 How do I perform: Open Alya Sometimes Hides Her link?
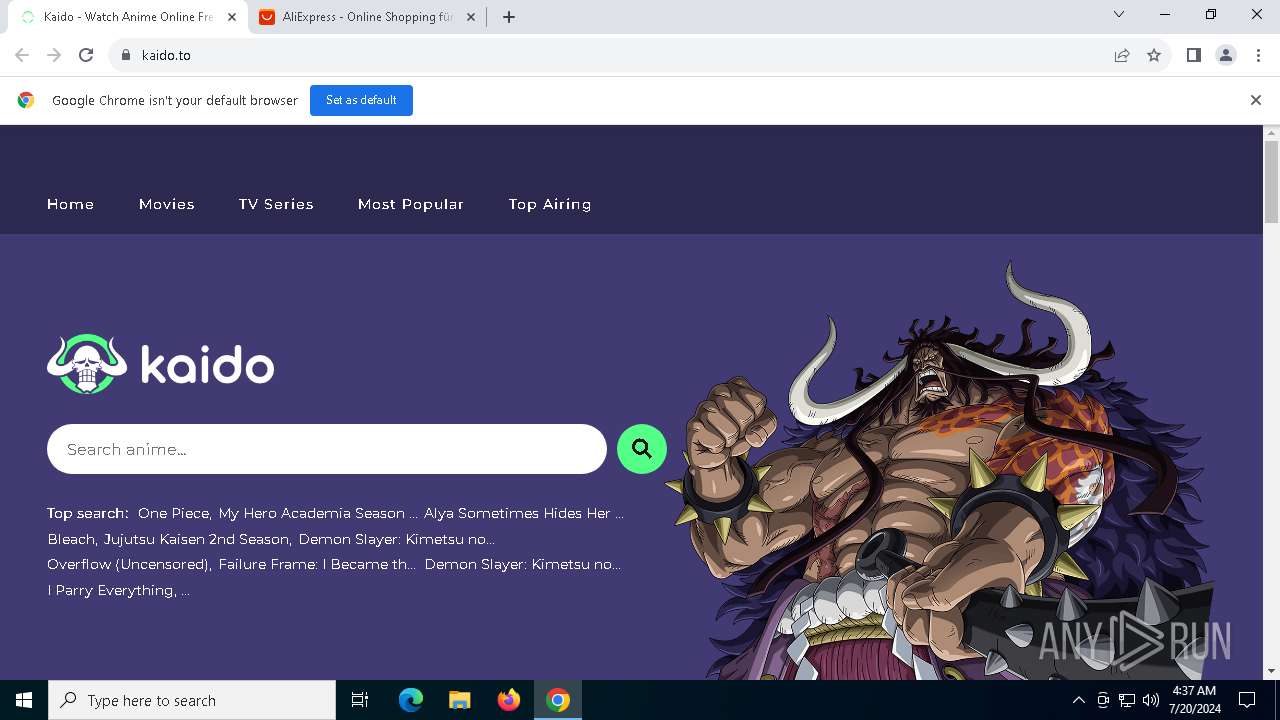tap(524, 513)
